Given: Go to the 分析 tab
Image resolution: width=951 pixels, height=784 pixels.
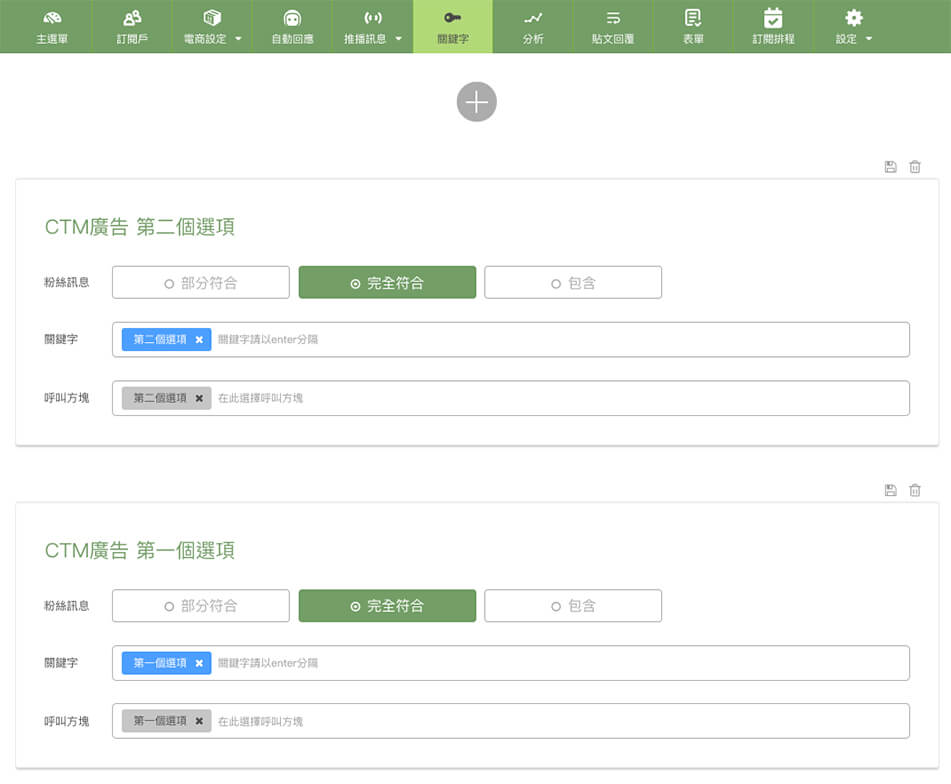Looking at the screenshot, I should point(533,26).
